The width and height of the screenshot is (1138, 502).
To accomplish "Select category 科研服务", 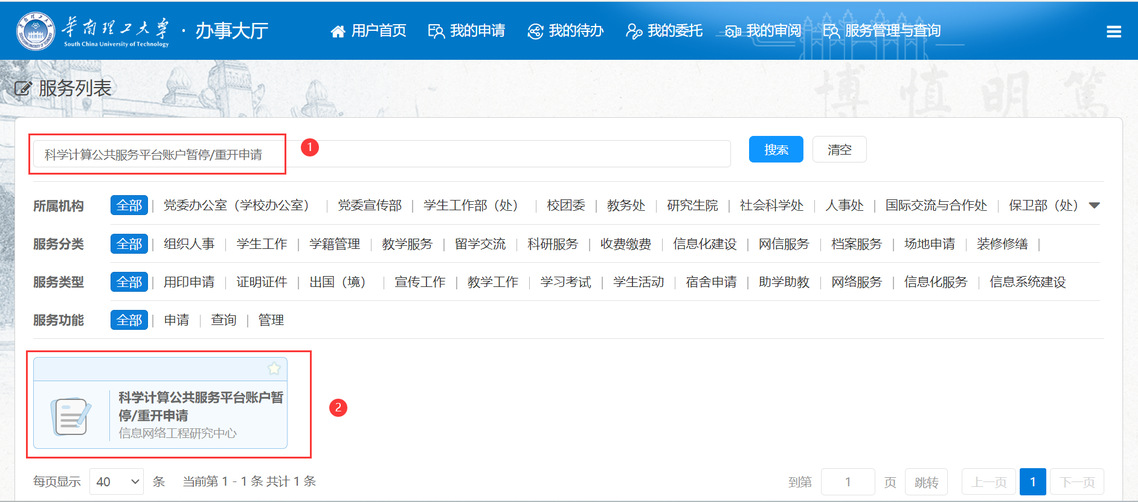I will [x=552, y=244].
